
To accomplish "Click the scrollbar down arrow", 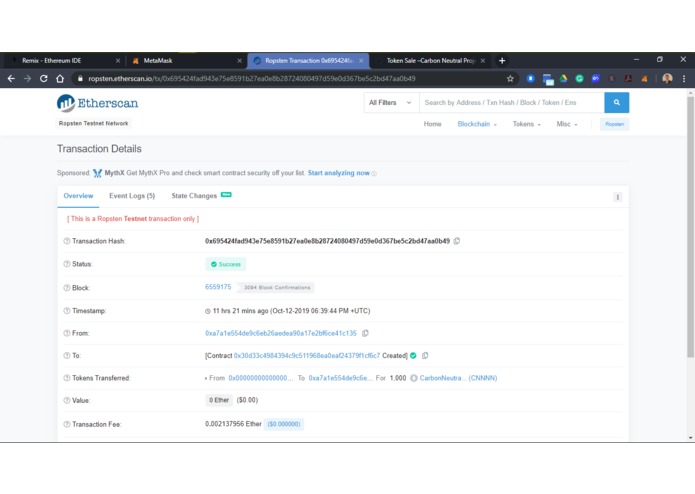I will click(x=690, y=438).
